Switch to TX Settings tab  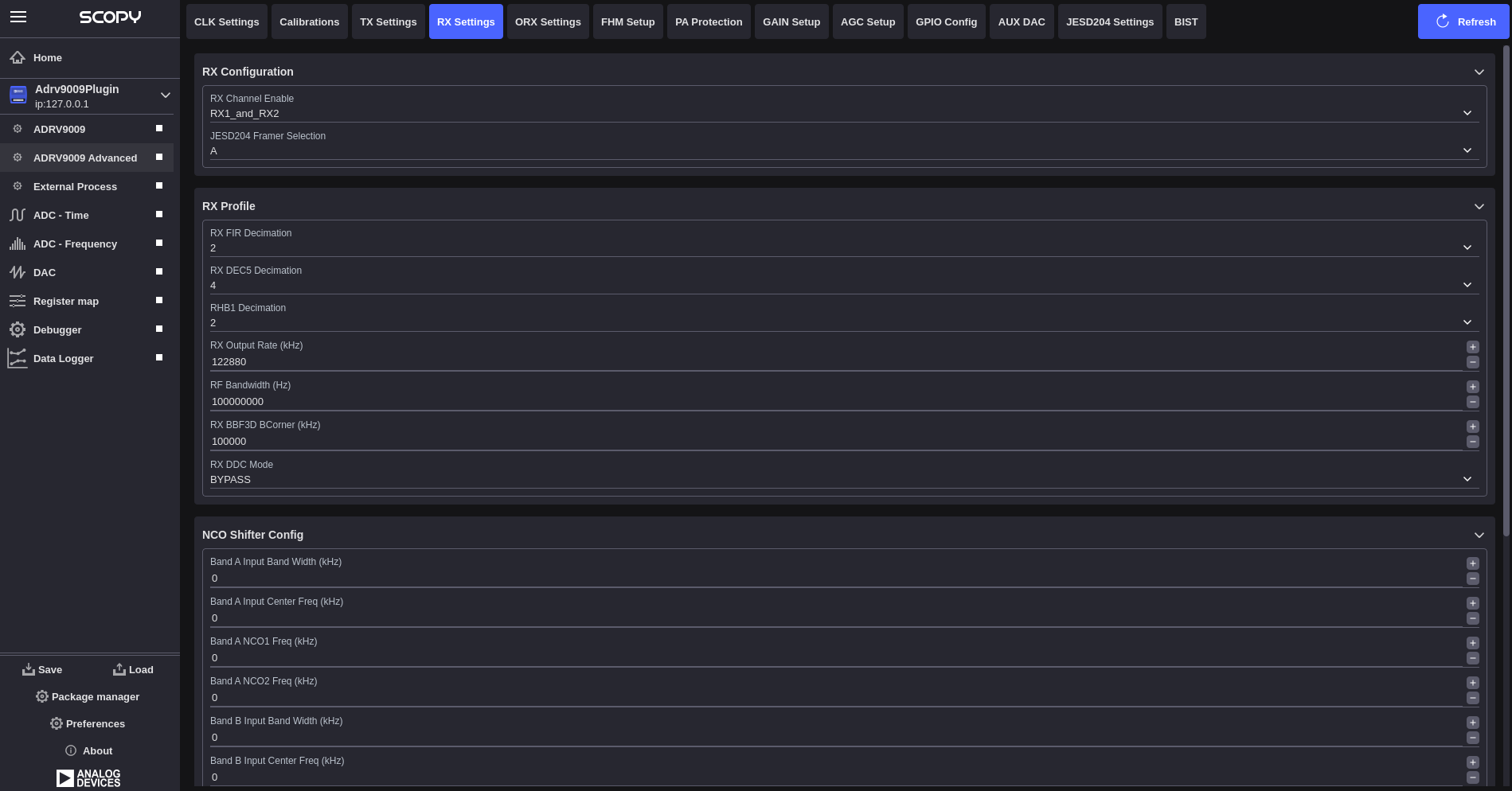[x=389, y=21]
